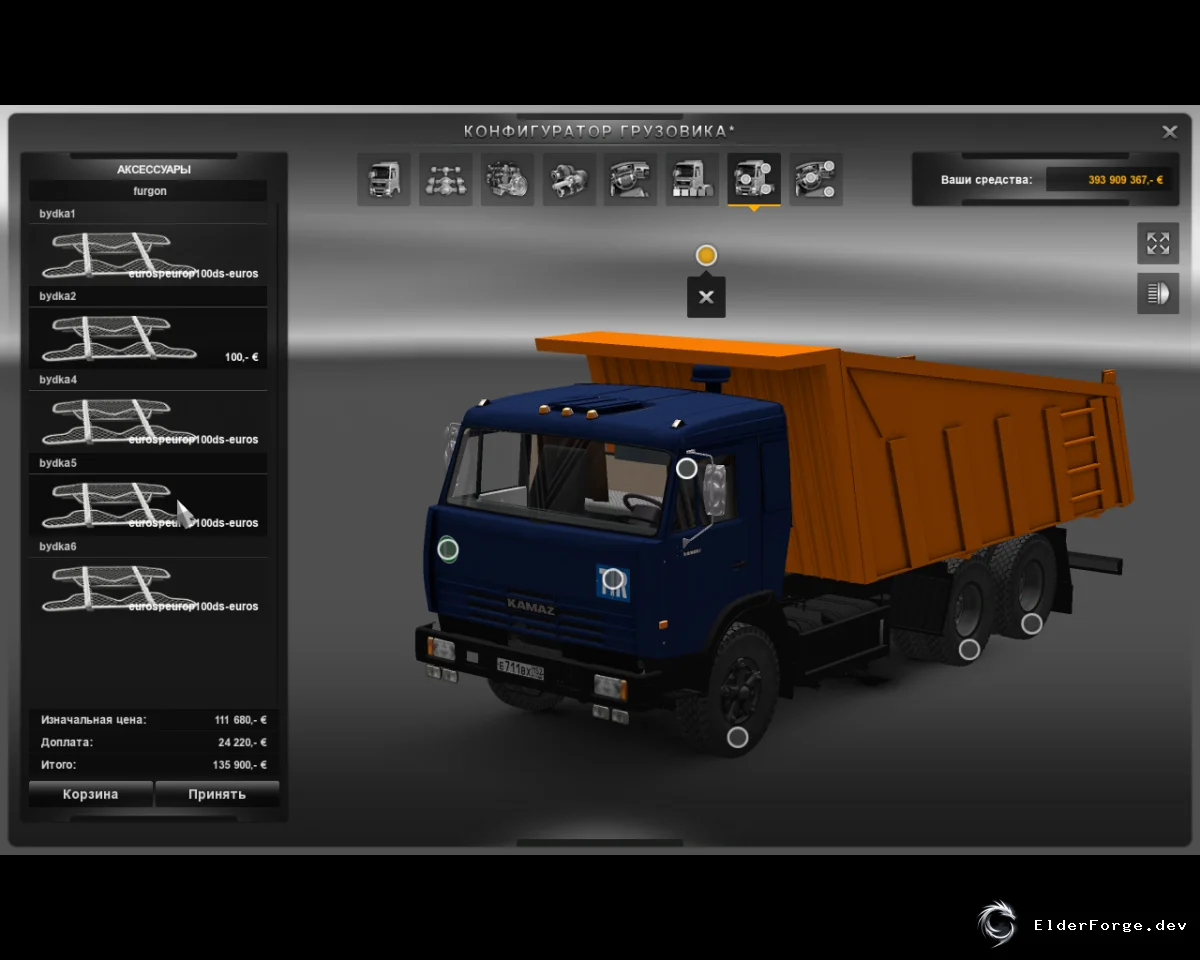Click the X button under the orange marker
1200x960 pixels.
pos(706,297)
